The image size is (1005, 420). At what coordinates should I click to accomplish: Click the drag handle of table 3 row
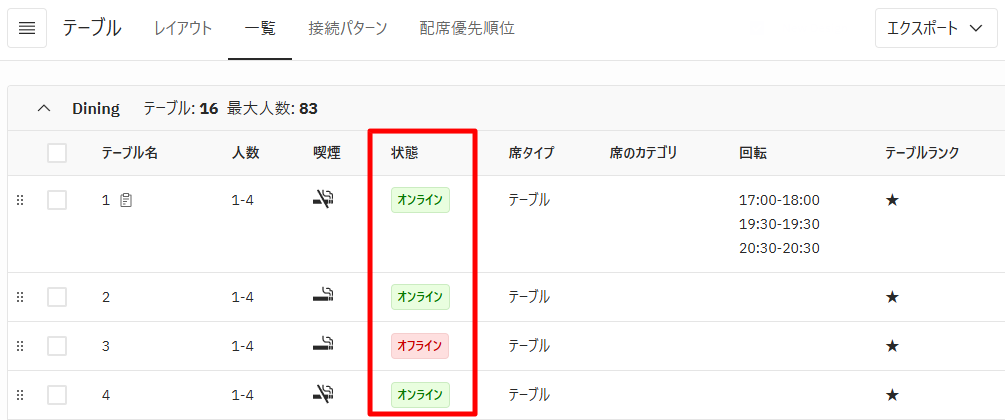coord(20,346)
